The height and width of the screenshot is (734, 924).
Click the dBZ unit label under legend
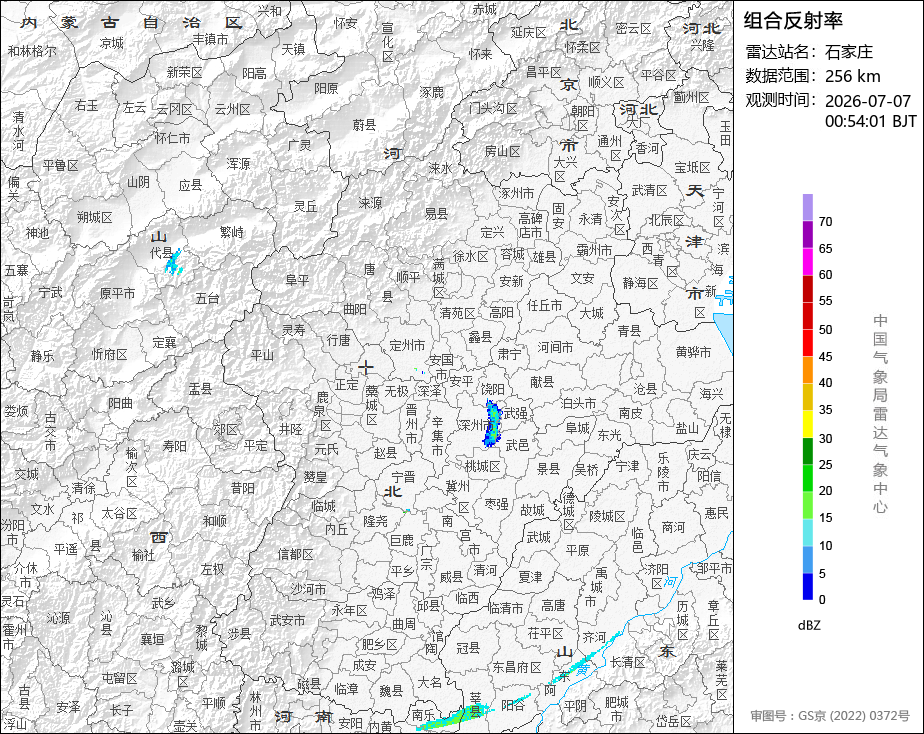click(x=808, y=625)
